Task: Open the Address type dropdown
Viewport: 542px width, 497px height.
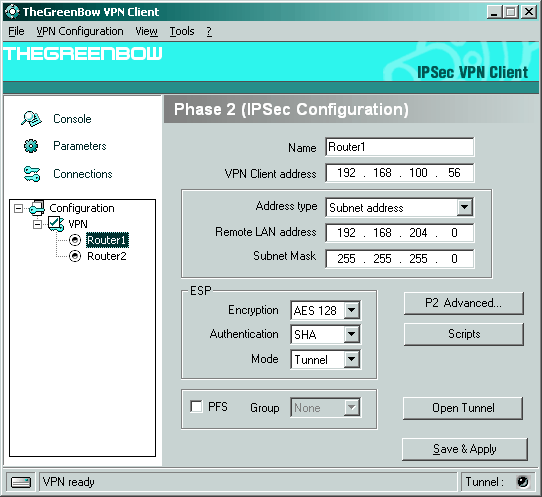Action: pos(465,207)
